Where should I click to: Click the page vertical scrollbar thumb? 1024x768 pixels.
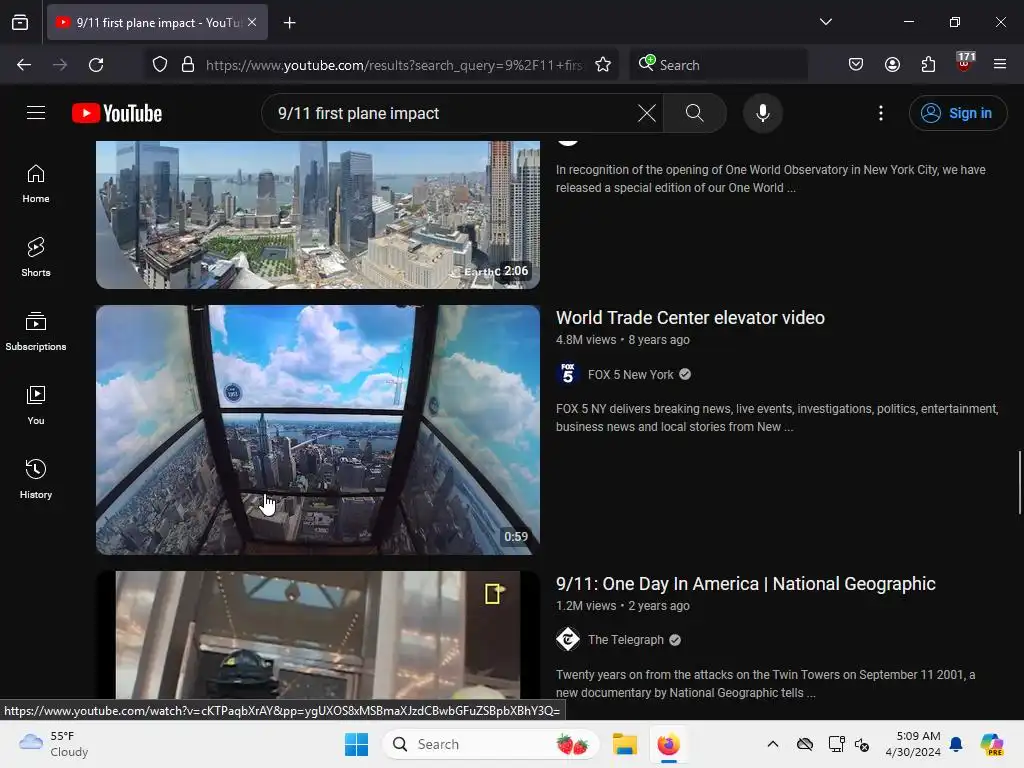(1019, 482)
